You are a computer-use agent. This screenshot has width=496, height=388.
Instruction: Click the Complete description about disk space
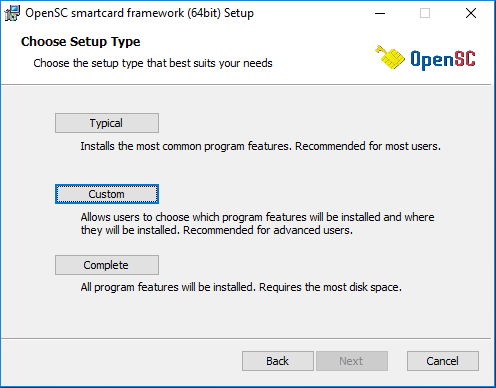[241, 287]
